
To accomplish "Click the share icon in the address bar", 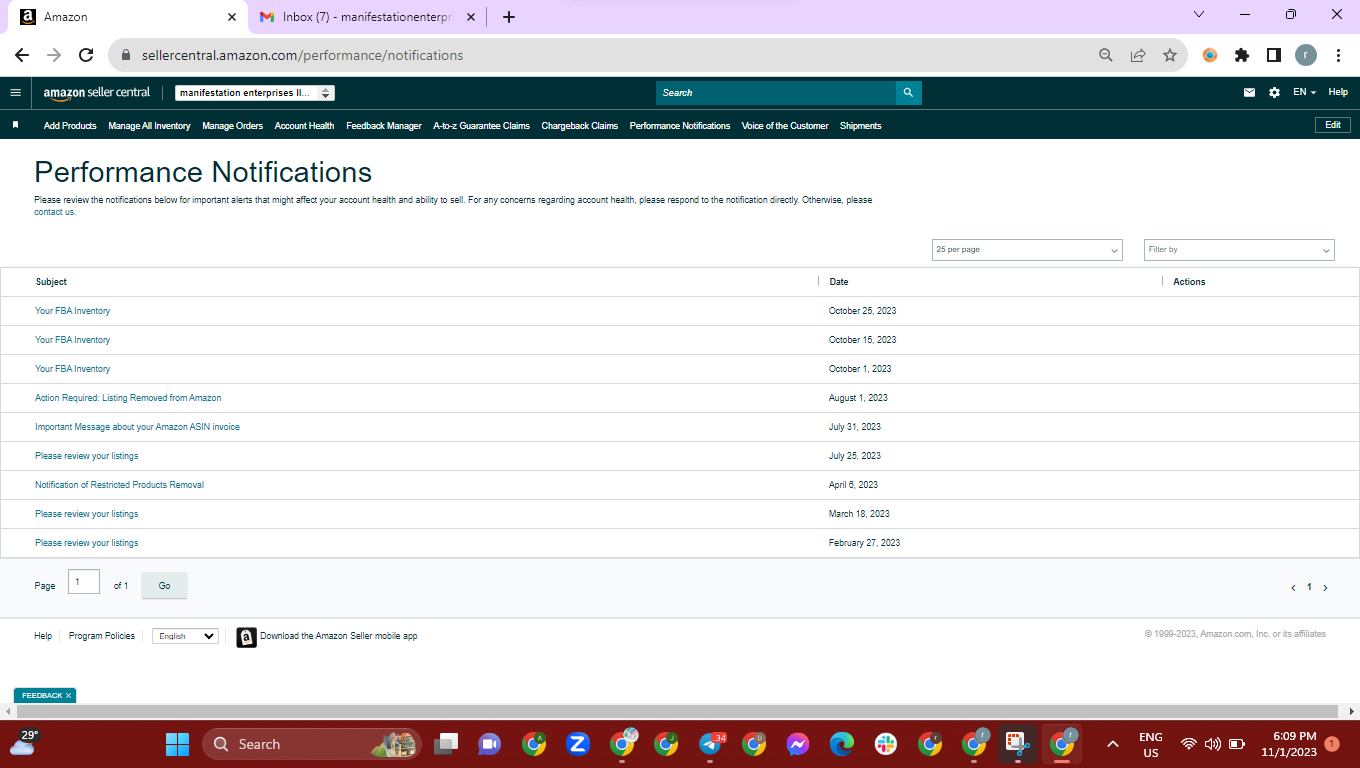I will (1138, 56).
